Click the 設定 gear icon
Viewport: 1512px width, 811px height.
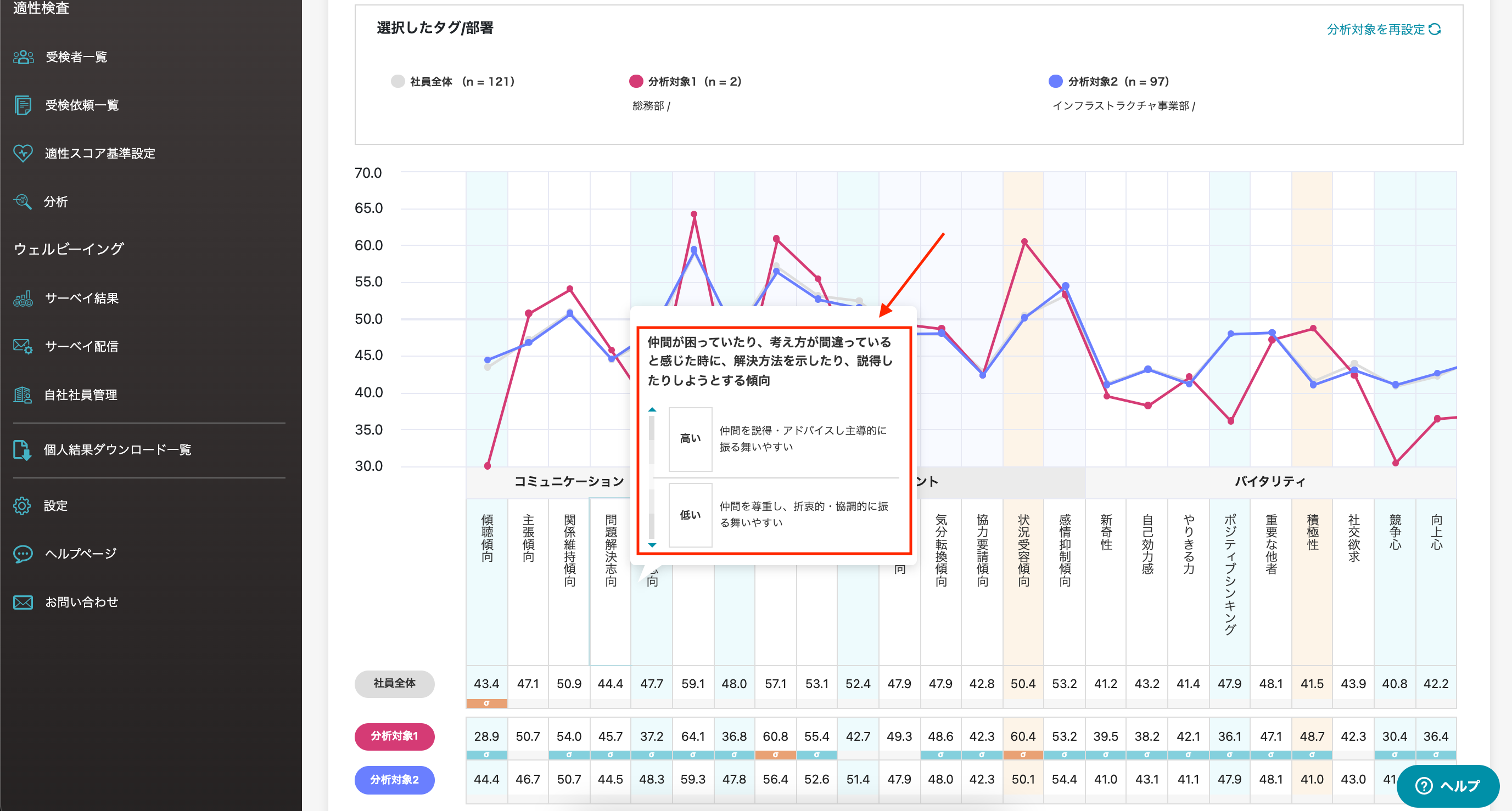pyautogui.click(x=23, y=505)
